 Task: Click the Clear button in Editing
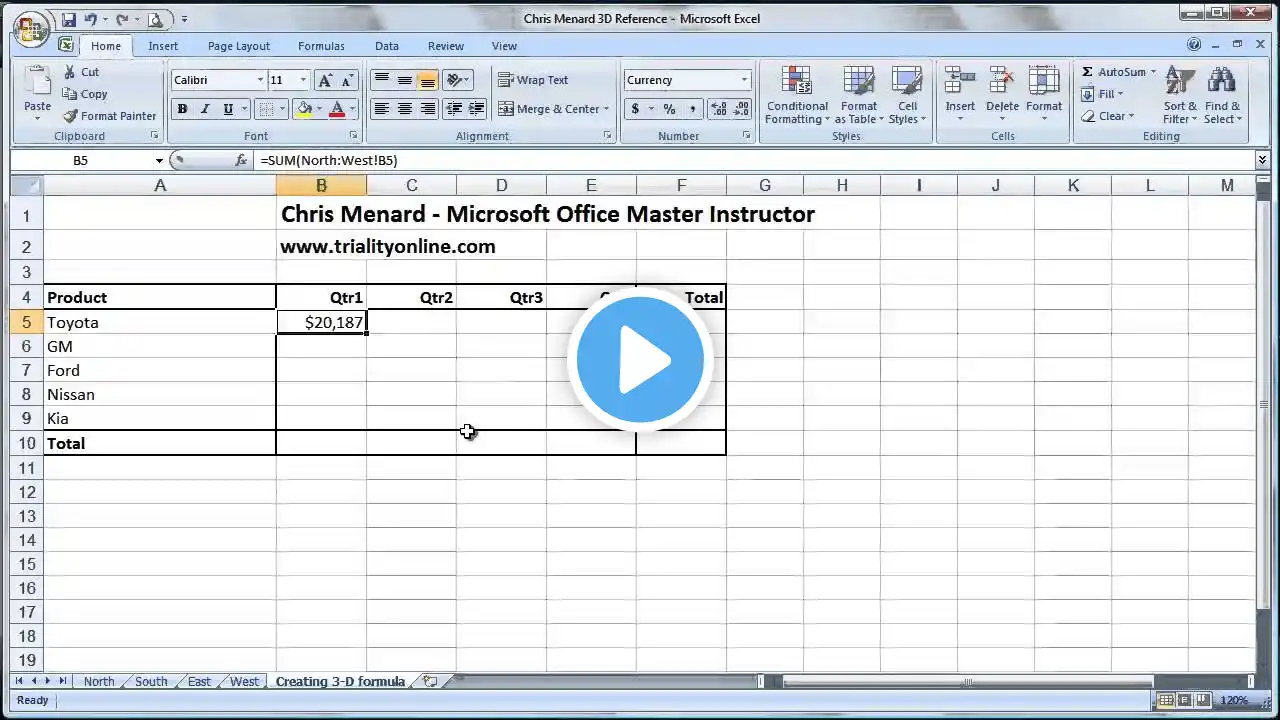1106,116
